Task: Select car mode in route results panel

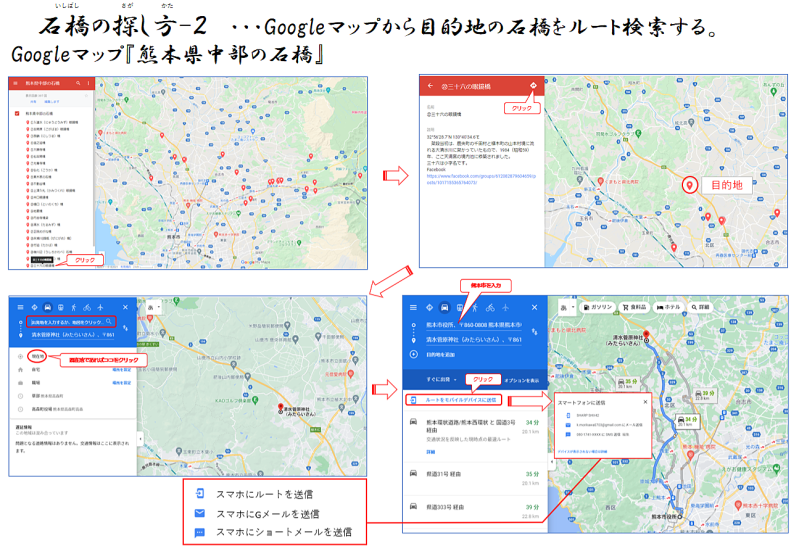Action: click(x=444, y=307)
